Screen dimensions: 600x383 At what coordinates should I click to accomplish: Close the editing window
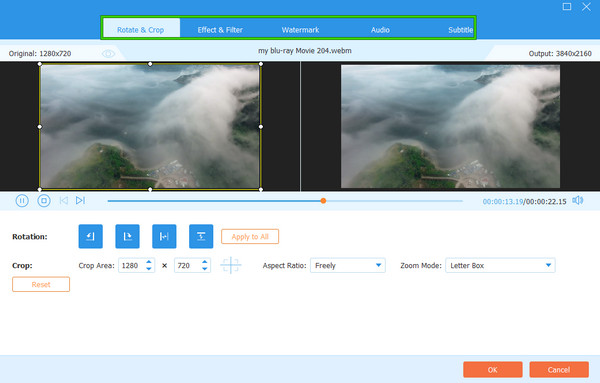click(586, 7)
